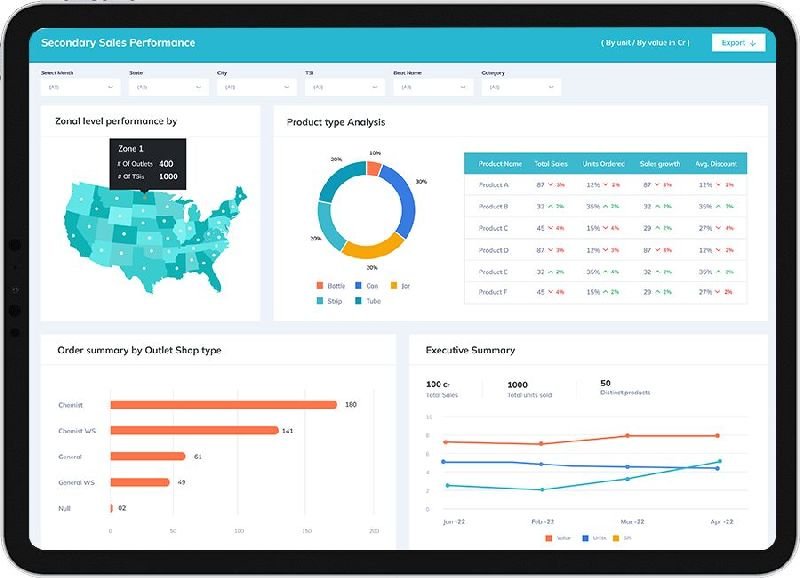The height and width of the screenshot is (578, 800).
Task: Click the Export button
Action: click(739, 43)
